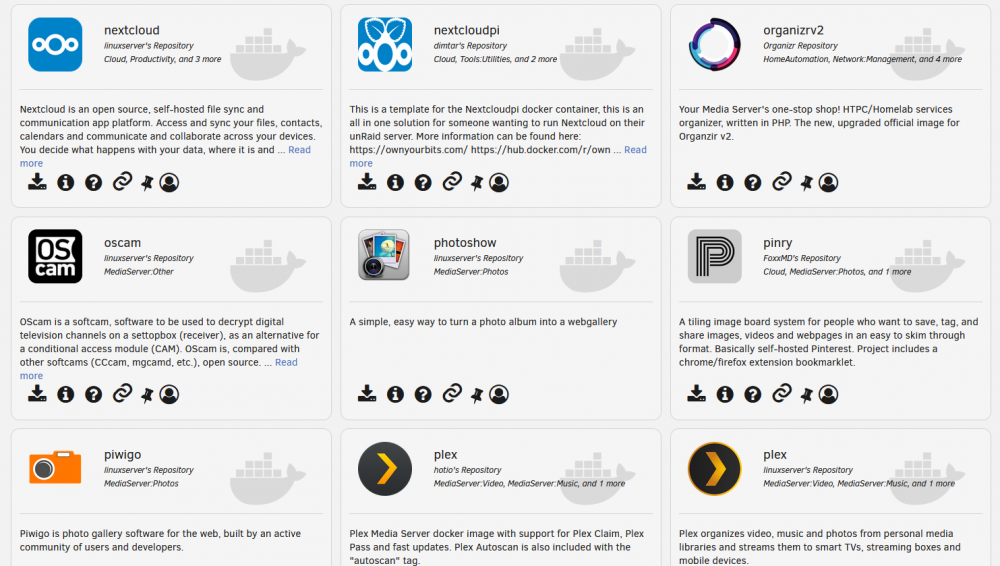1000x566 pixels.
Task: Download the photoshow container
Action: [367, 394]
